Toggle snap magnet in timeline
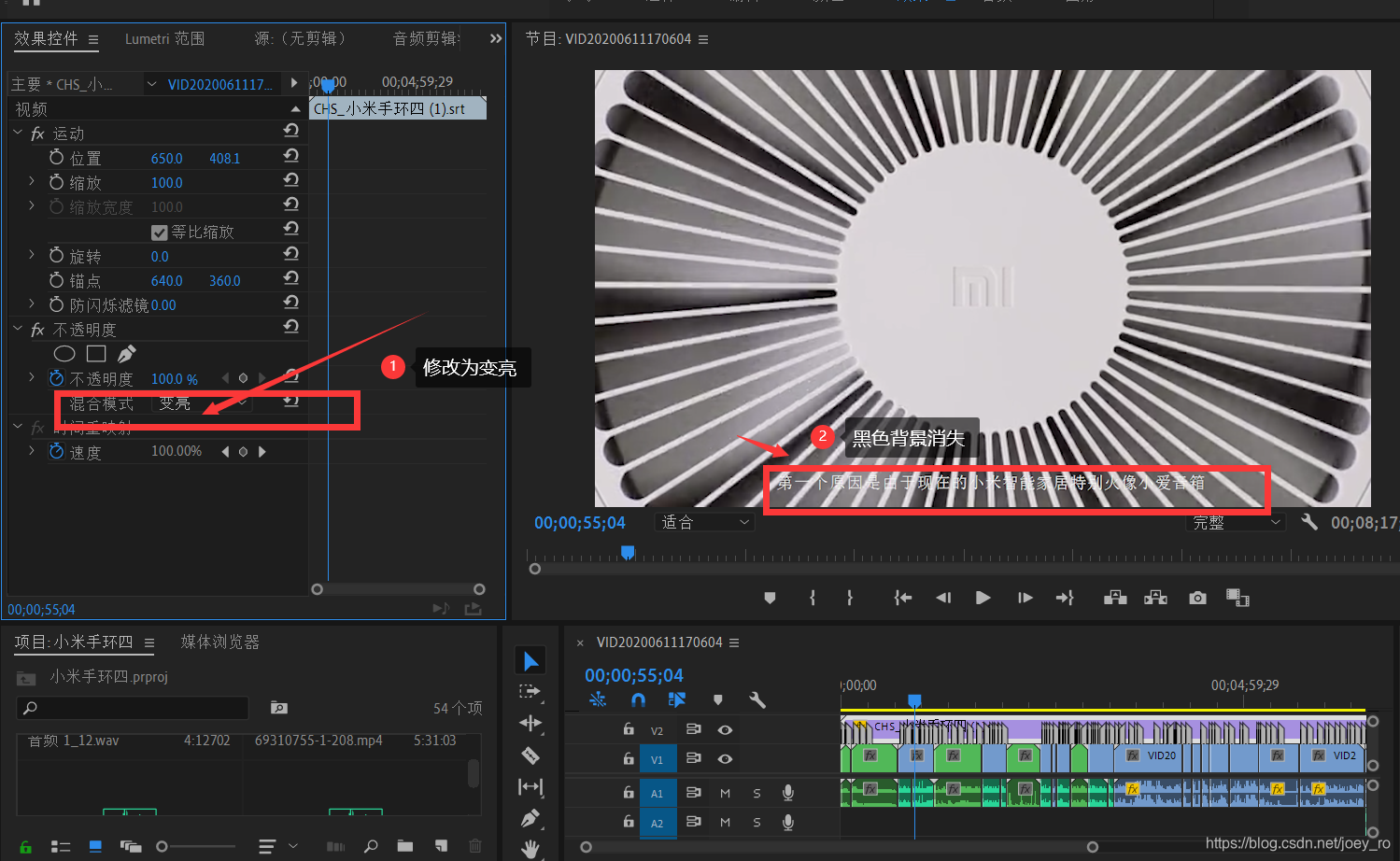 (638, 699)
